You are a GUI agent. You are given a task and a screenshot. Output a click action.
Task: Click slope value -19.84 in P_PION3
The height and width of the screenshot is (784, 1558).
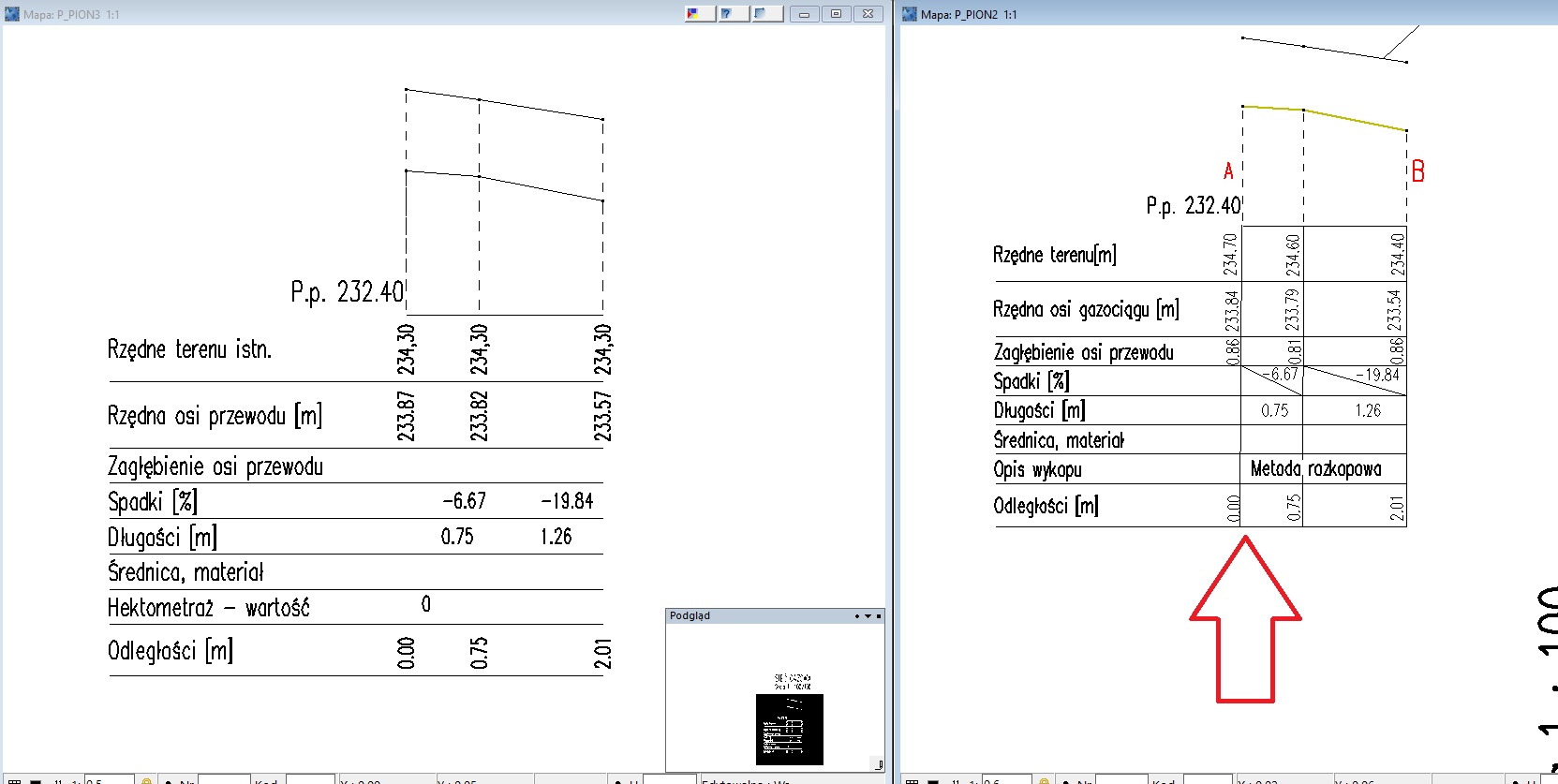pyautogui.click(x=567, y=501)
